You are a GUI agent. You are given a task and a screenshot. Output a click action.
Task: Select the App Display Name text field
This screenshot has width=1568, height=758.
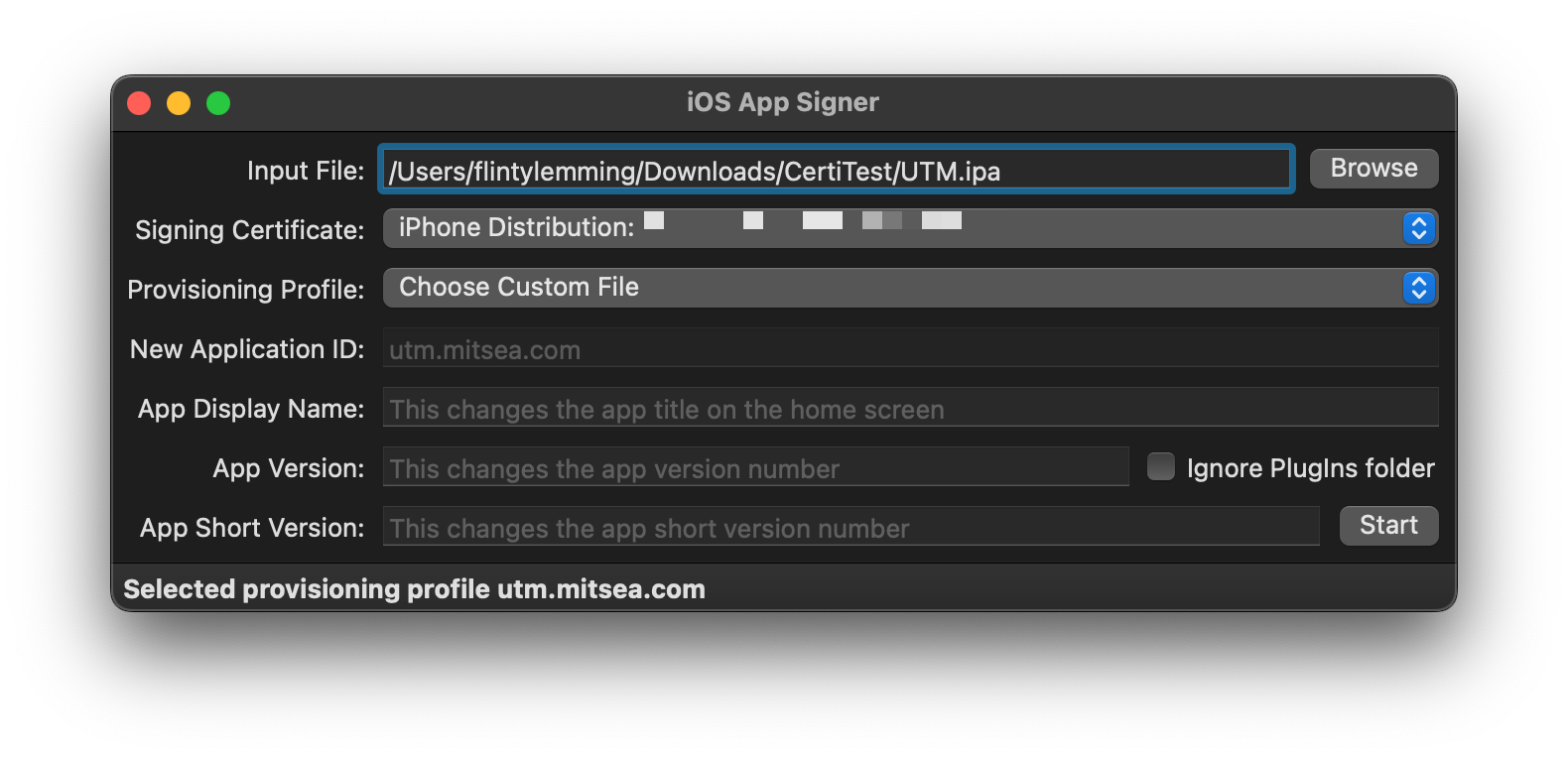(x=909, y=409)
